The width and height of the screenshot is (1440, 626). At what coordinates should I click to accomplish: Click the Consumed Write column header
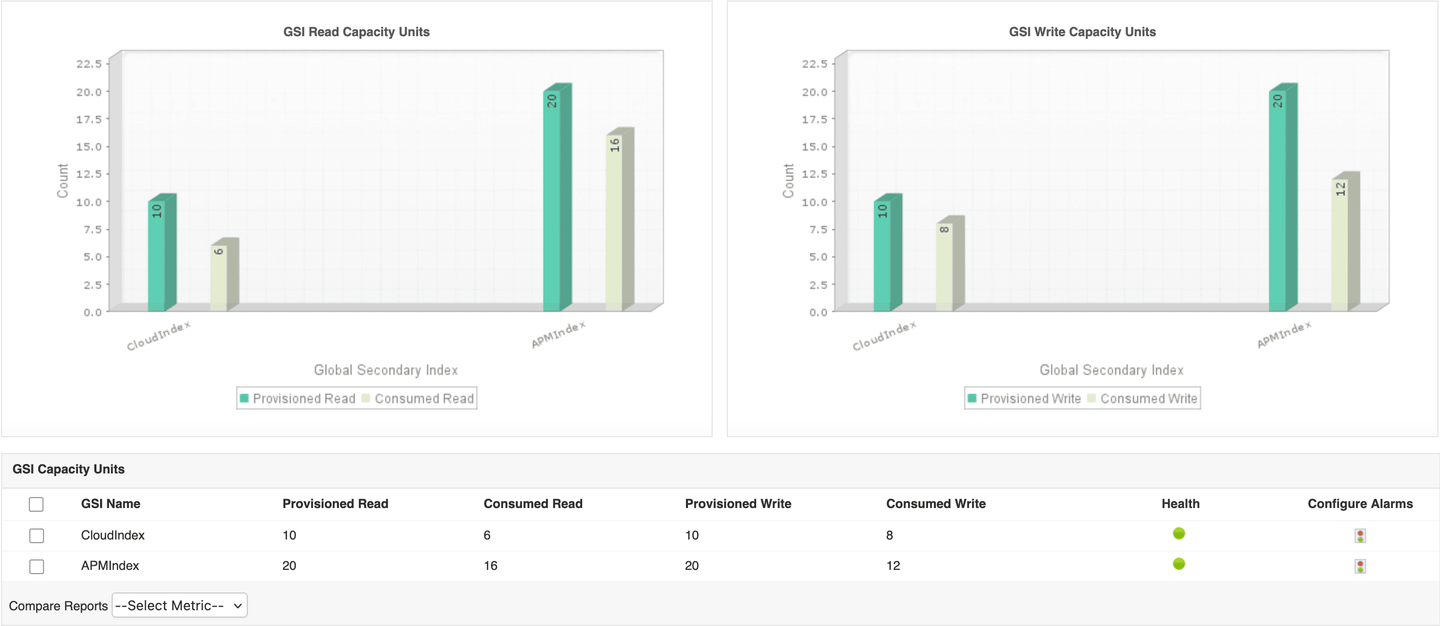936,504
